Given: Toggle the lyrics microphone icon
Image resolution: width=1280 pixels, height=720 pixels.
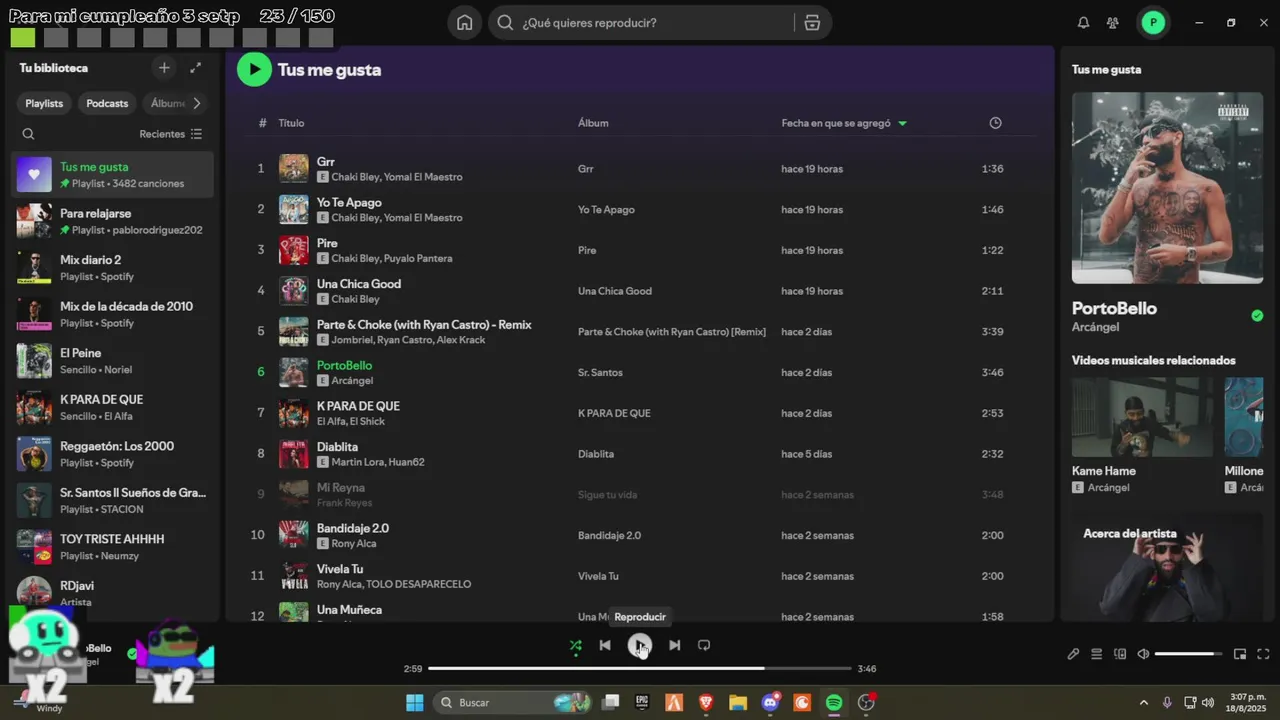Looking at the screenshot, I should click(x=1073, y=654).
